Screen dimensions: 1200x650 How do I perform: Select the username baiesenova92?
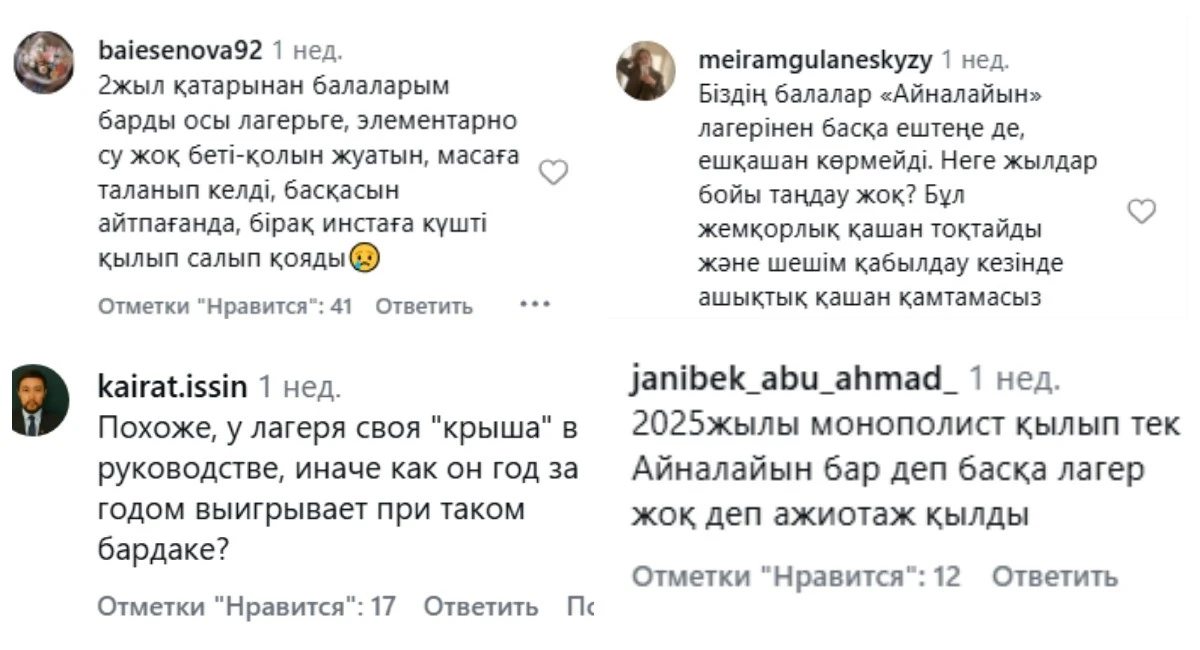click(x=182, y=45)
